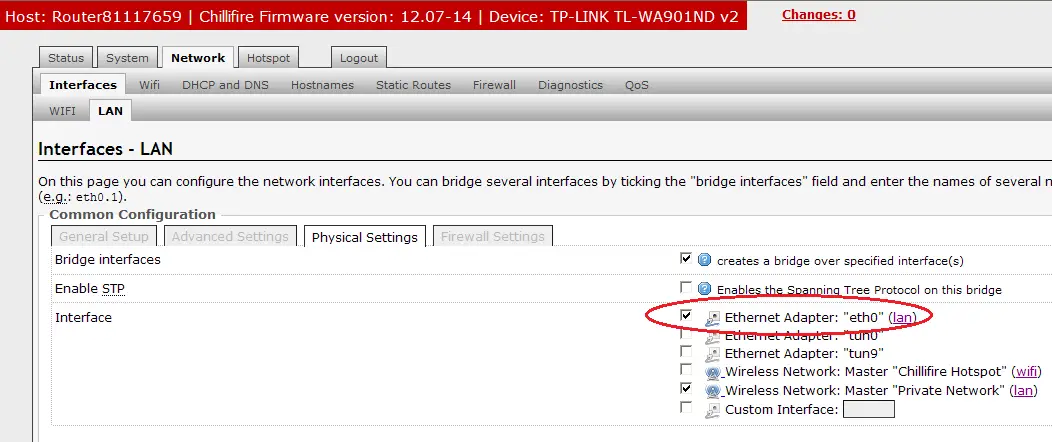Image resolution: width=1052 pixels, height=442 pixels.
Task: Click the help icon beside Bridge interfaces
Action: pos(704,260)
